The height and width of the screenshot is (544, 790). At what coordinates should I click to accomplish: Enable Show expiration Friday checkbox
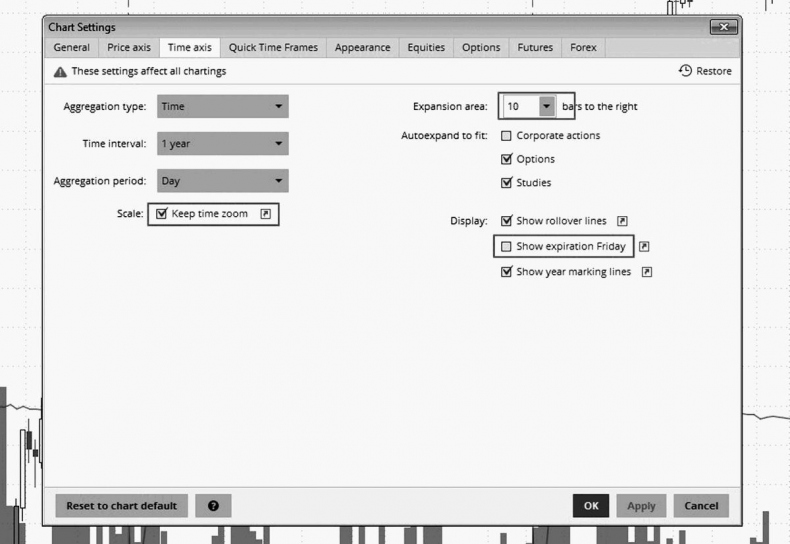506,246
